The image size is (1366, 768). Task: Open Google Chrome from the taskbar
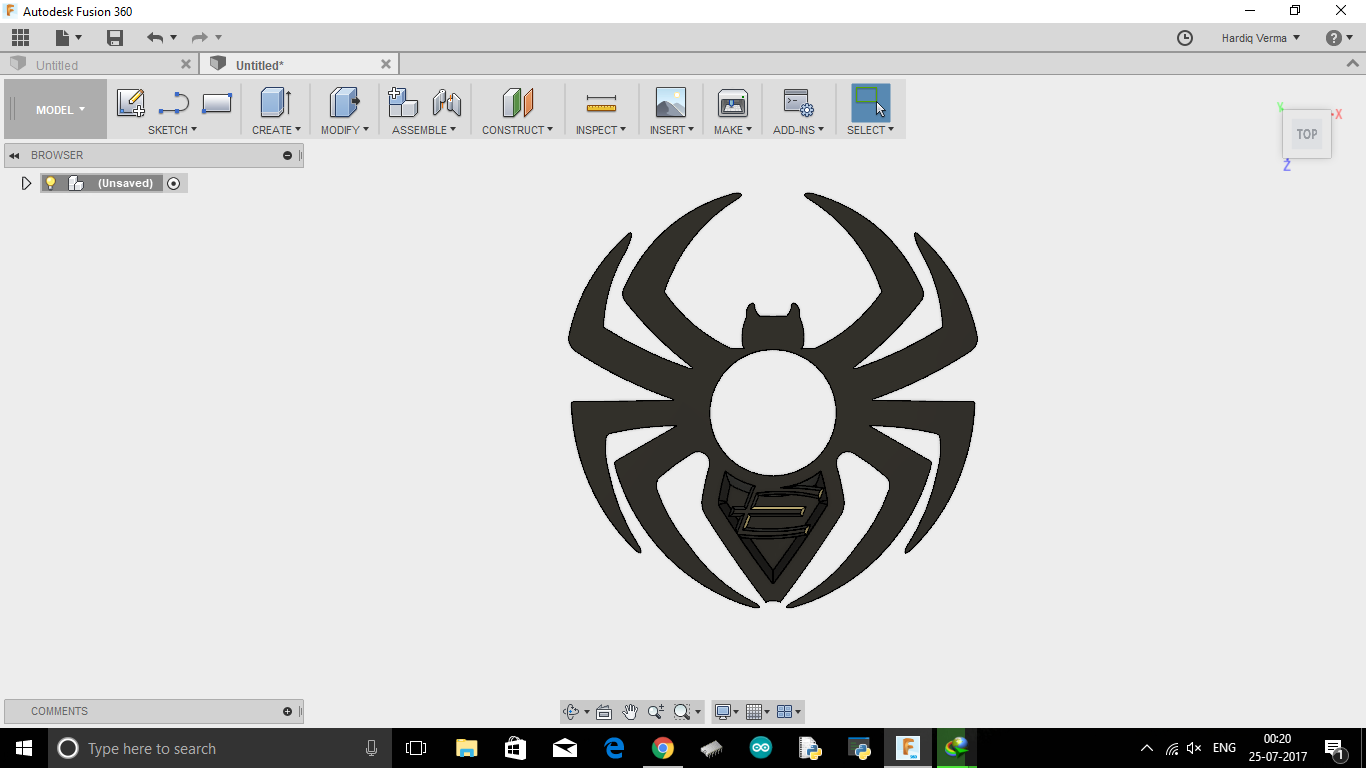662,748
